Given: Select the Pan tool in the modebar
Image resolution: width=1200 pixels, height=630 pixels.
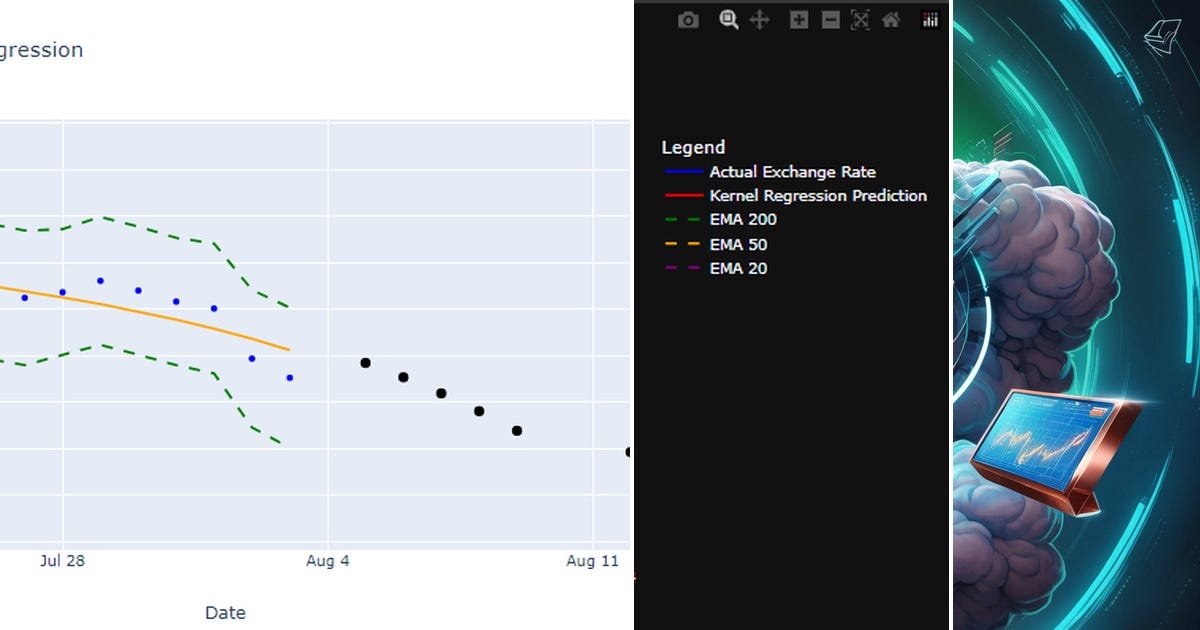Looking at the screenshot, I should 759,18.
